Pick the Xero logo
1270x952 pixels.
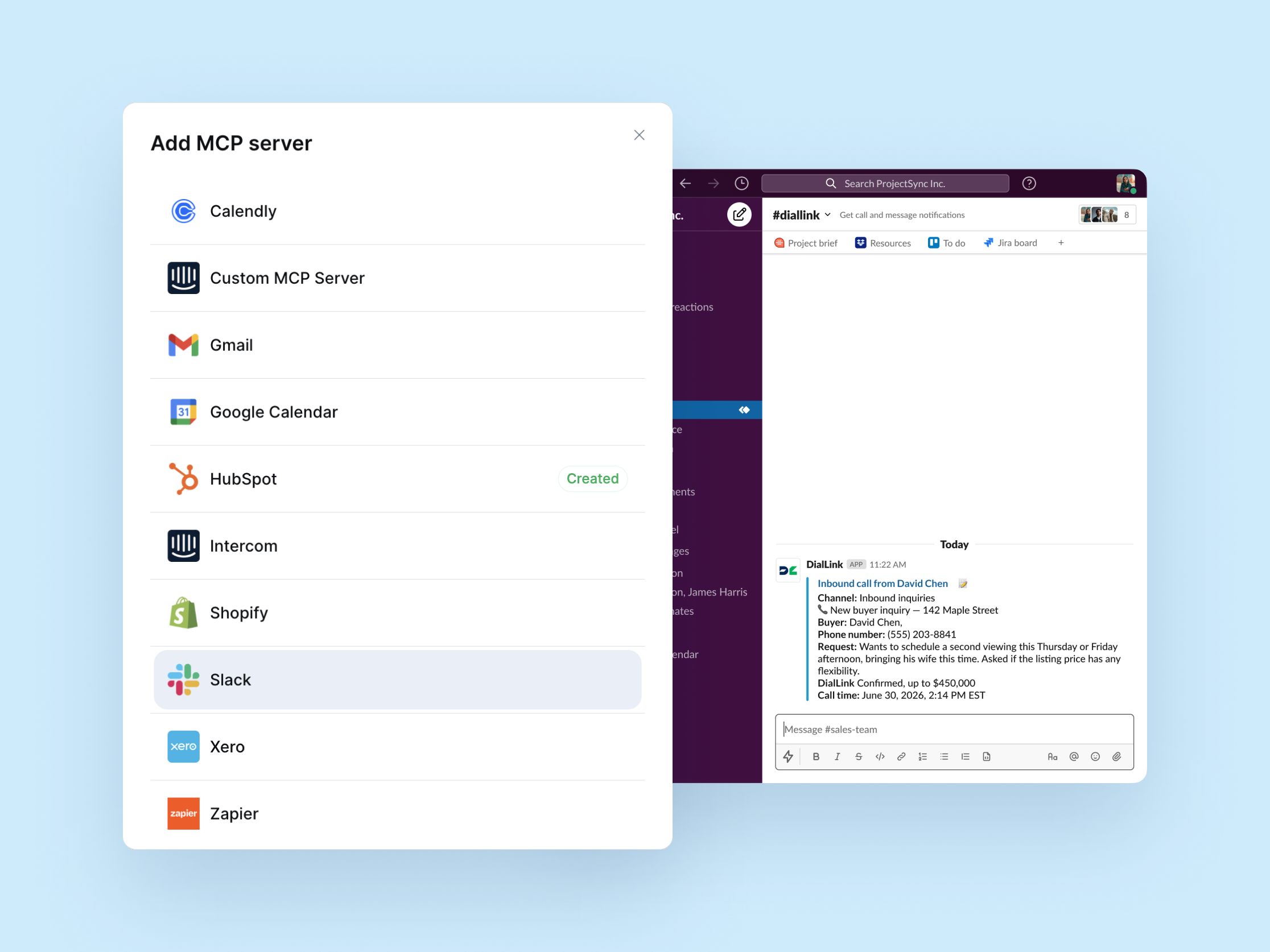[183, 747]
